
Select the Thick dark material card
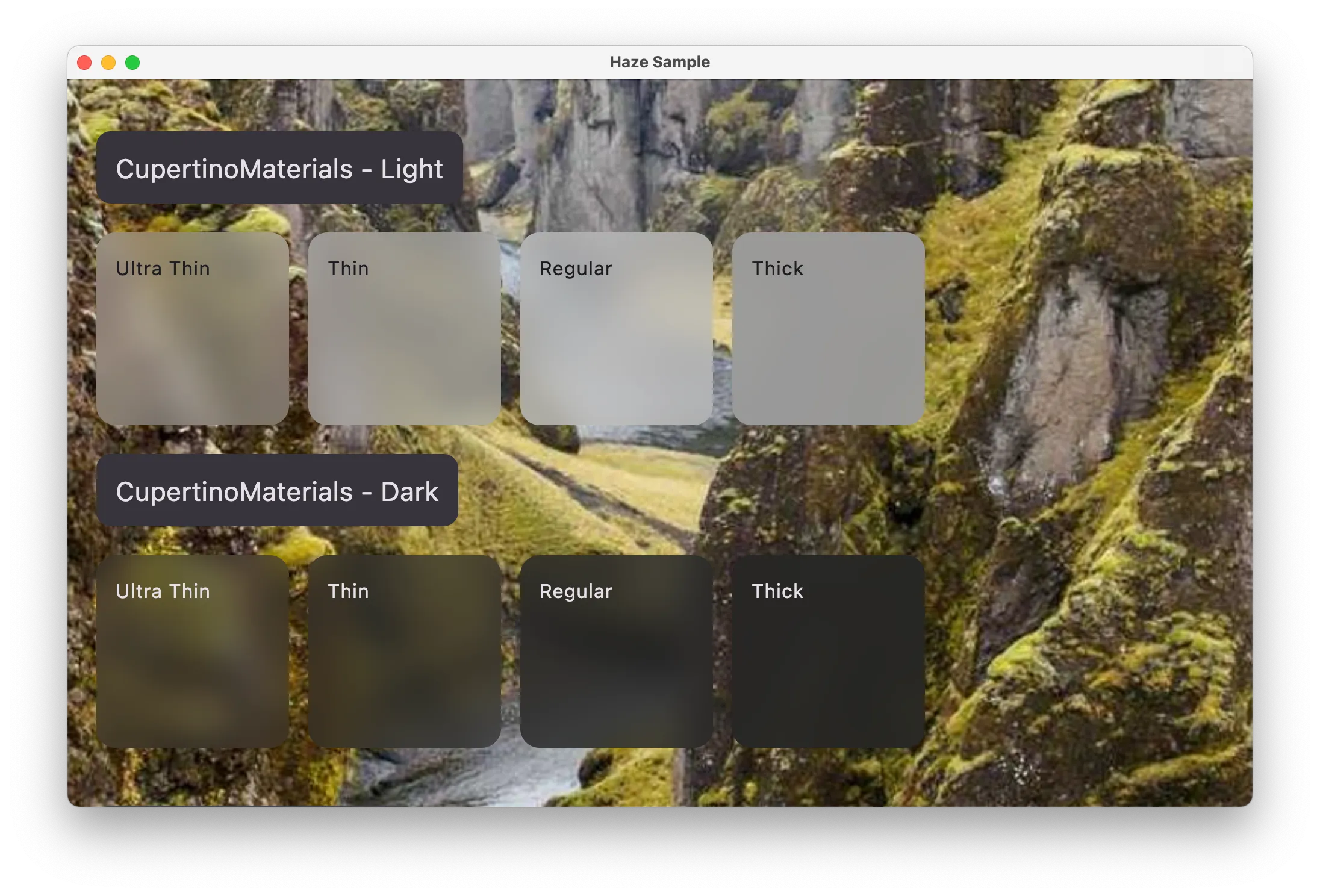[x=827, y=650]
